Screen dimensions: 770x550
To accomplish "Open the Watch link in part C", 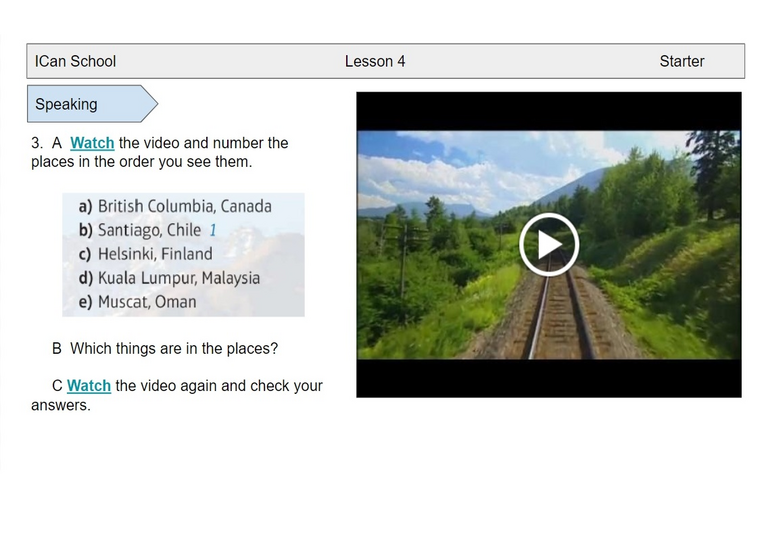I will (89, 385).
